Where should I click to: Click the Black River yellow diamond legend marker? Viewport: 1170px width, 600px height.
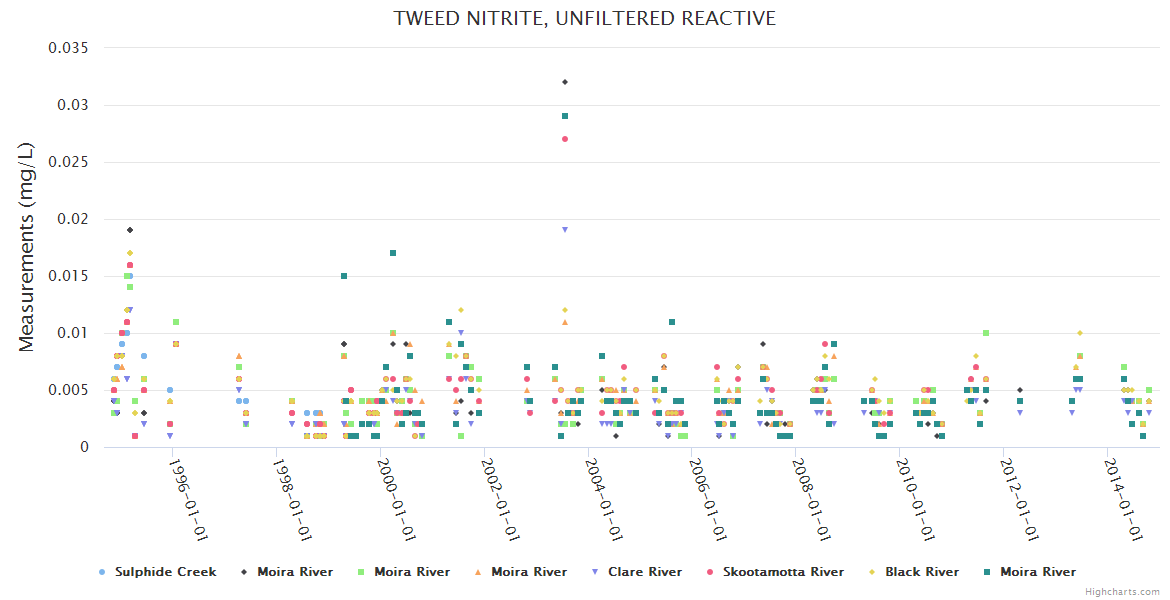click(874, 572)
